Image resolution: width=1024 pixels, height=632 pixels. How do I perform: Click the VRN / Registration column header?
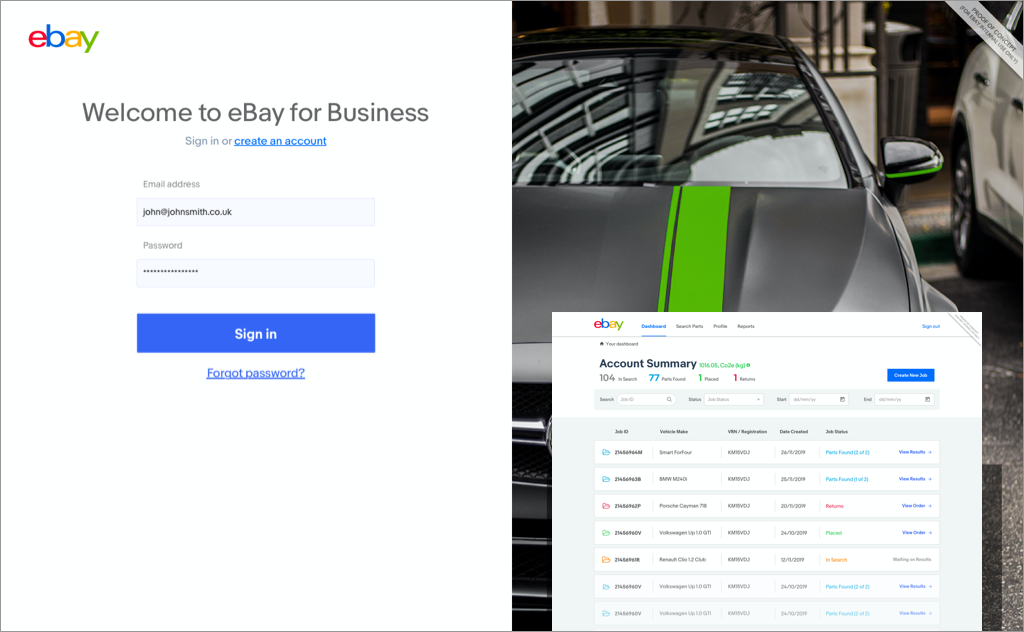[x=747, y=432]
